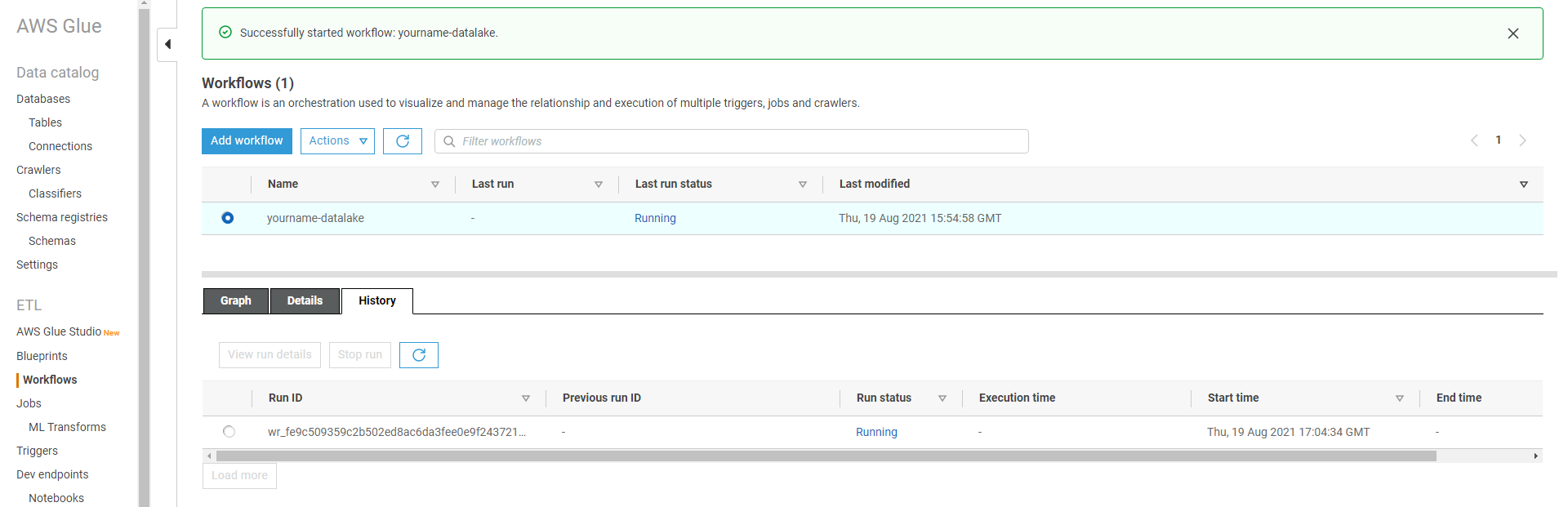1568x507 pixels.
Task: Click the horizontal scrollbar of history table
Action: (826, 456)
